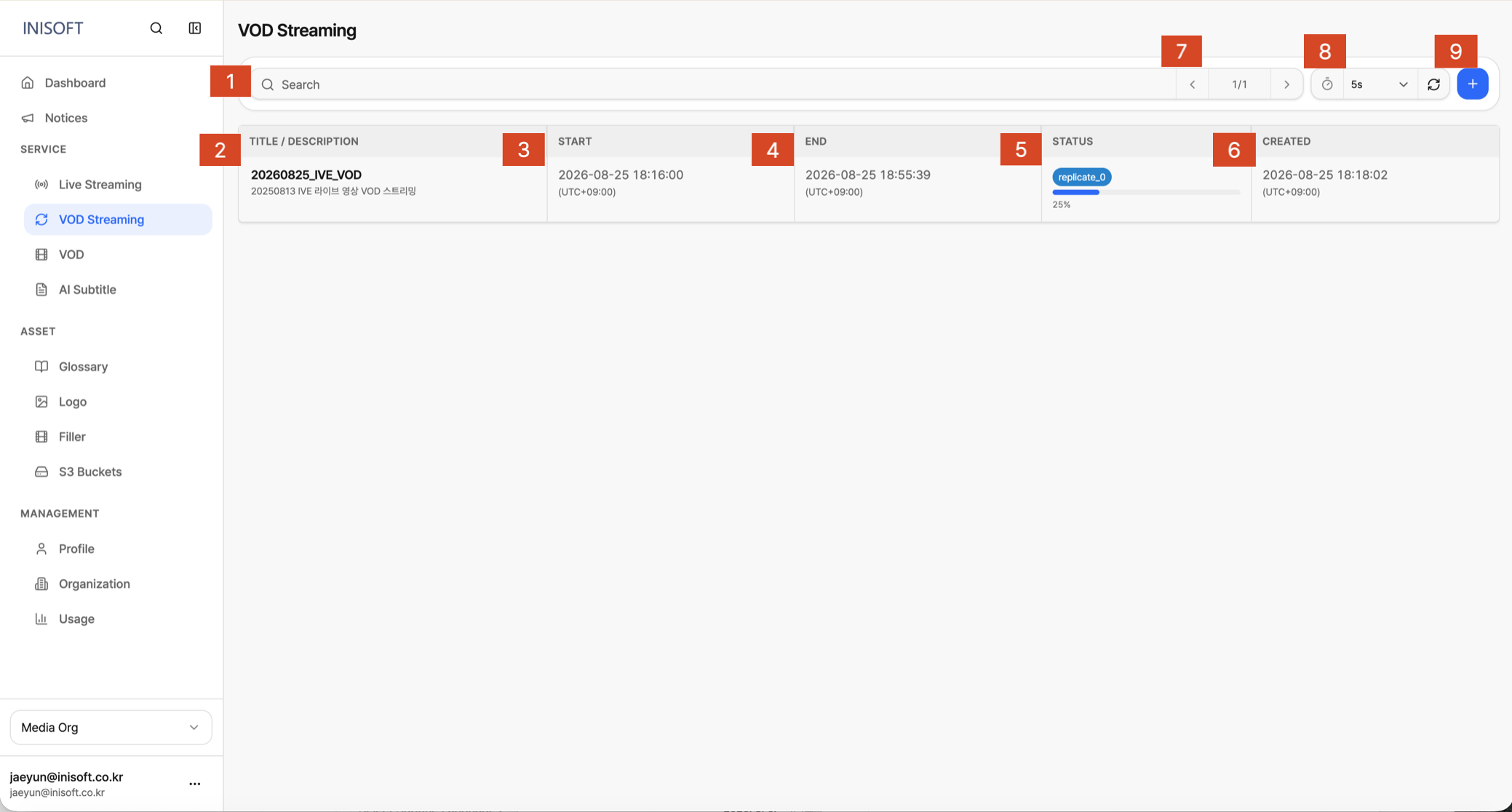The width and height of the screenshot is (1512, 812).
Task: Click the 1/1 page indicator
Action: point(1240,84)
